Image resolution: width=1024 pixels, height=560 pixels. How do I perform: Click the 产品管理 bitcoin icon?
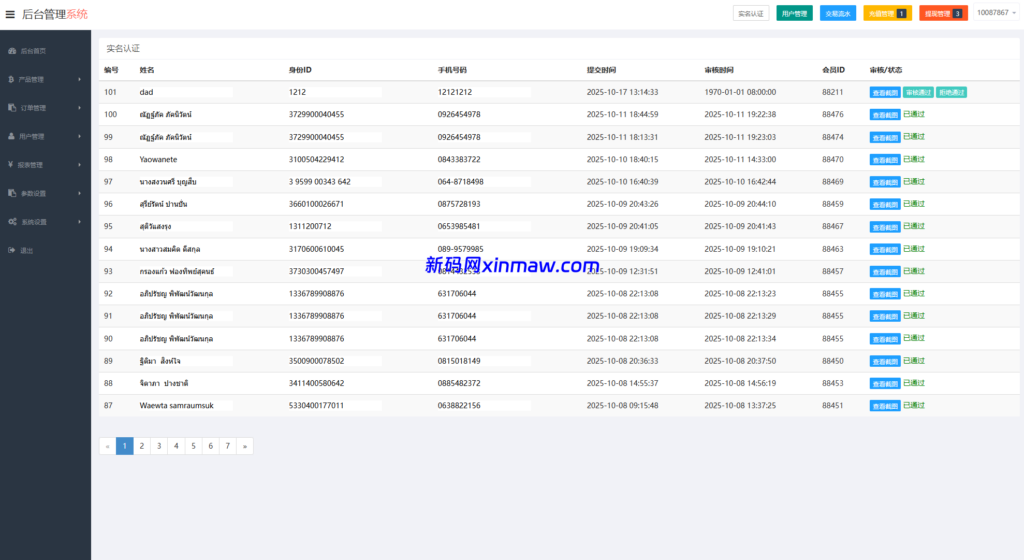coord(11,80)
